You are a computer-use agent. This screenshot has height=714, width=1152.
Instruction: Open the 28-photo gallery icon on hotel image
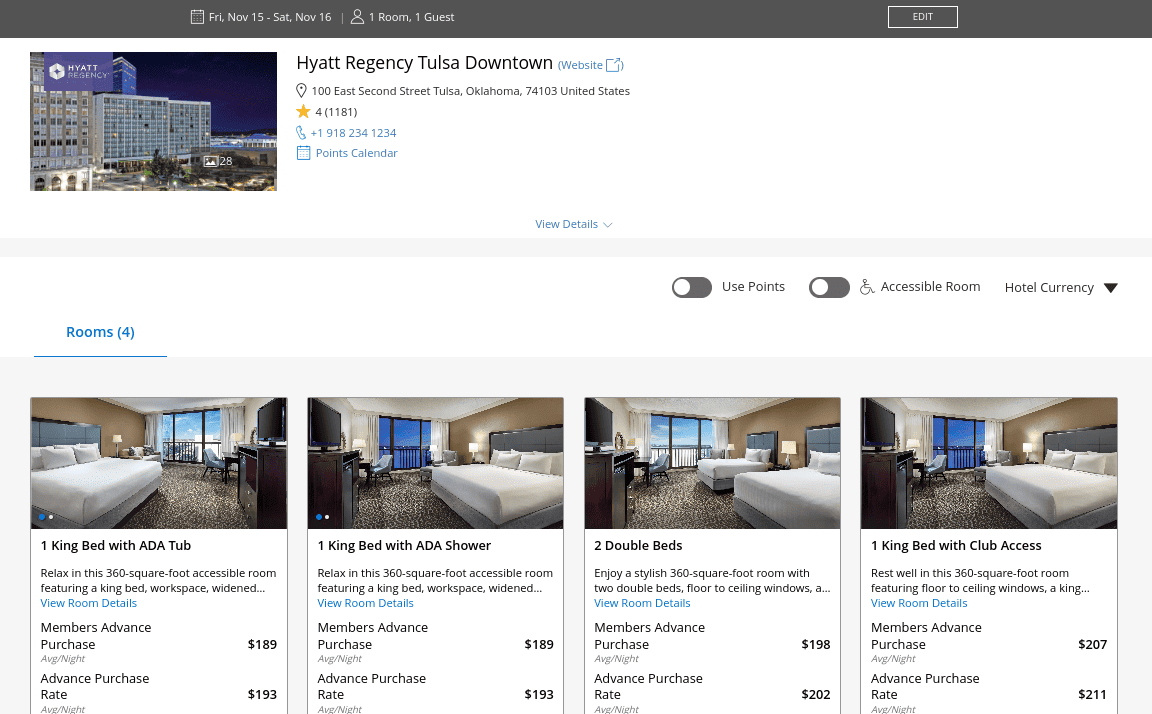(x=217, y=161)
